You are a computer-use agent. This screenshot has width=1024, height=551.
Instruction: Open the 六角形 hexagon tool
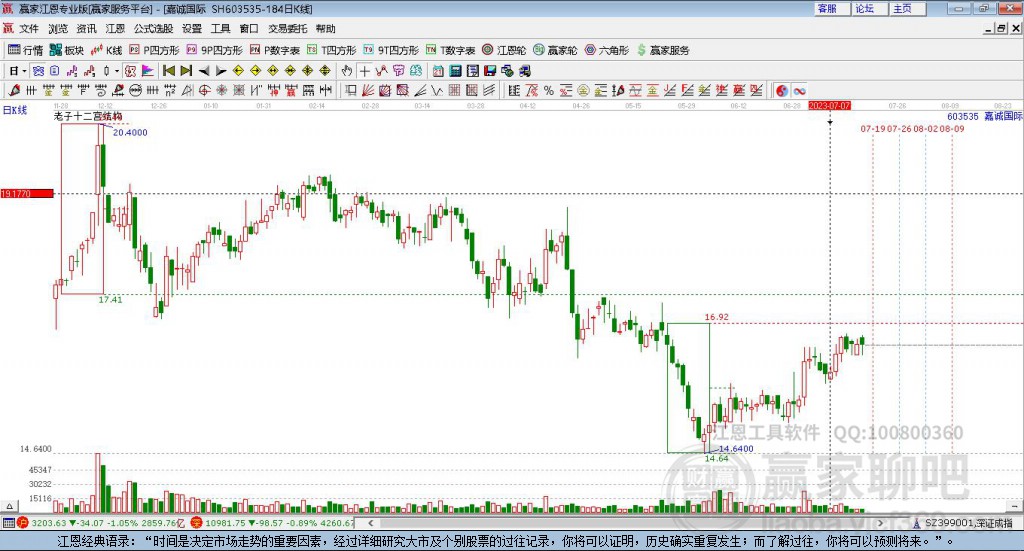[607, 50]
